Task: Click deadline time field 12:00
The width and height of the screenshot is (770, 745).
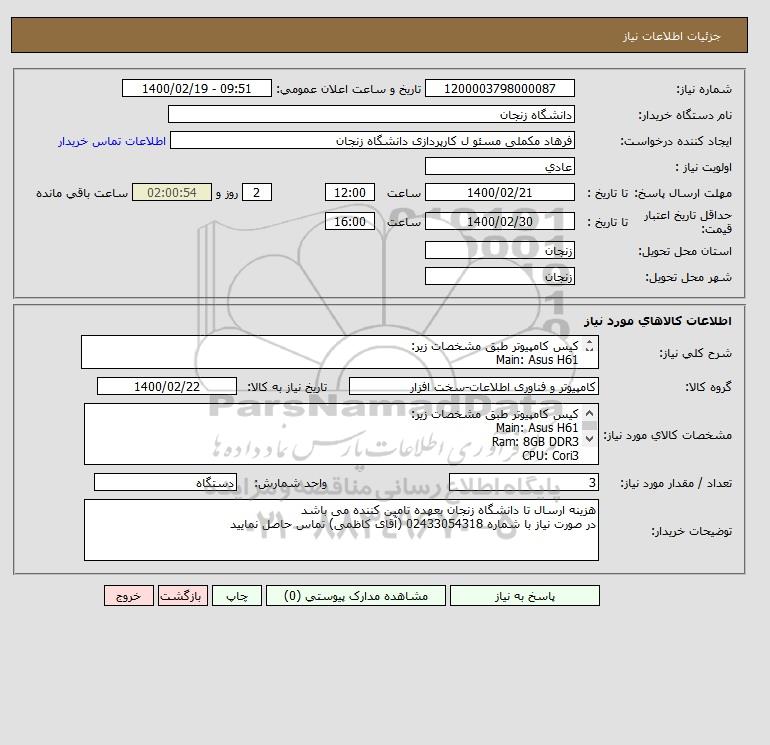Action: (x=350, y=193)
